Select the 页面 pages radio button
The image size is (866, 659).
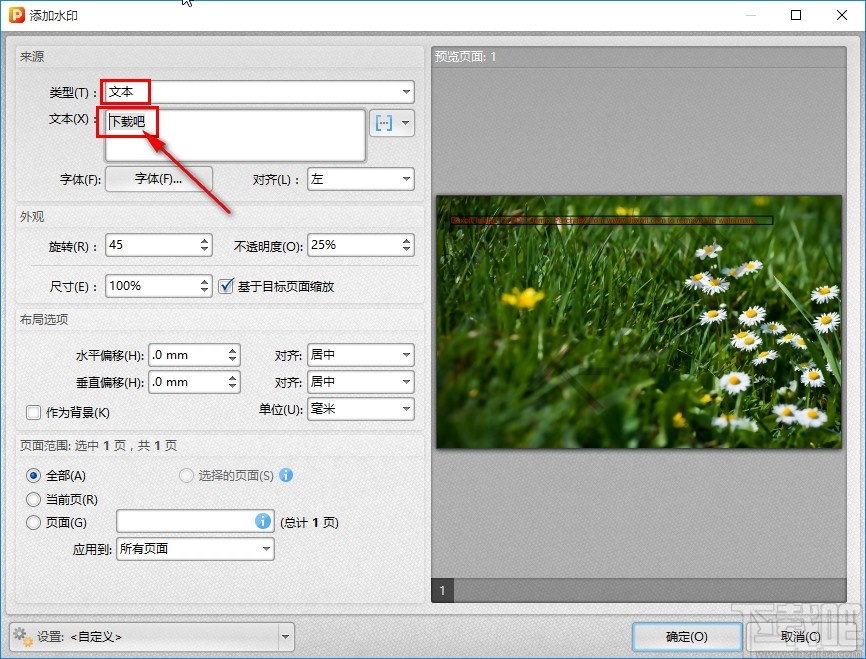tap(33, 523)
